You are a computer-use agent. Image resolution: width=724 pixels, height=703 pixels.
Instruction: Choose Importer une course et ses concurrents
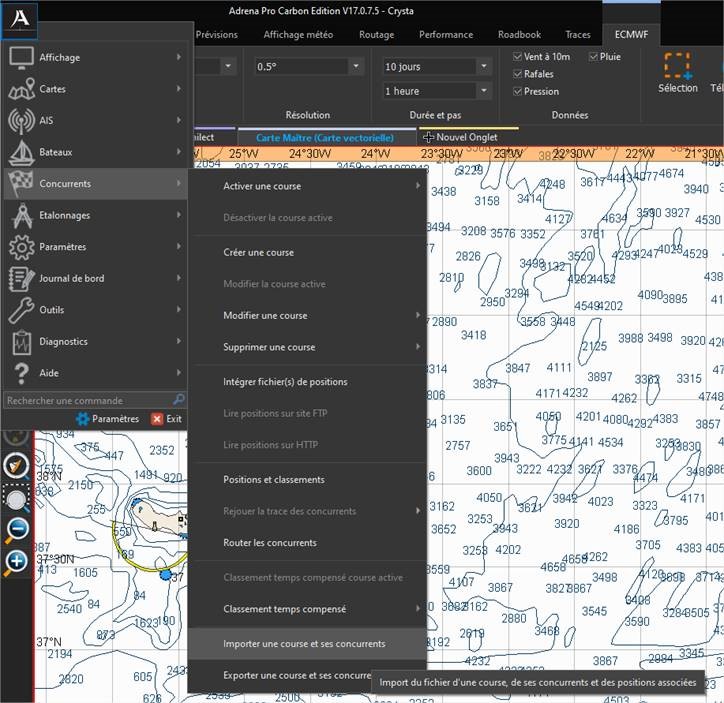(x=307, y=643)
